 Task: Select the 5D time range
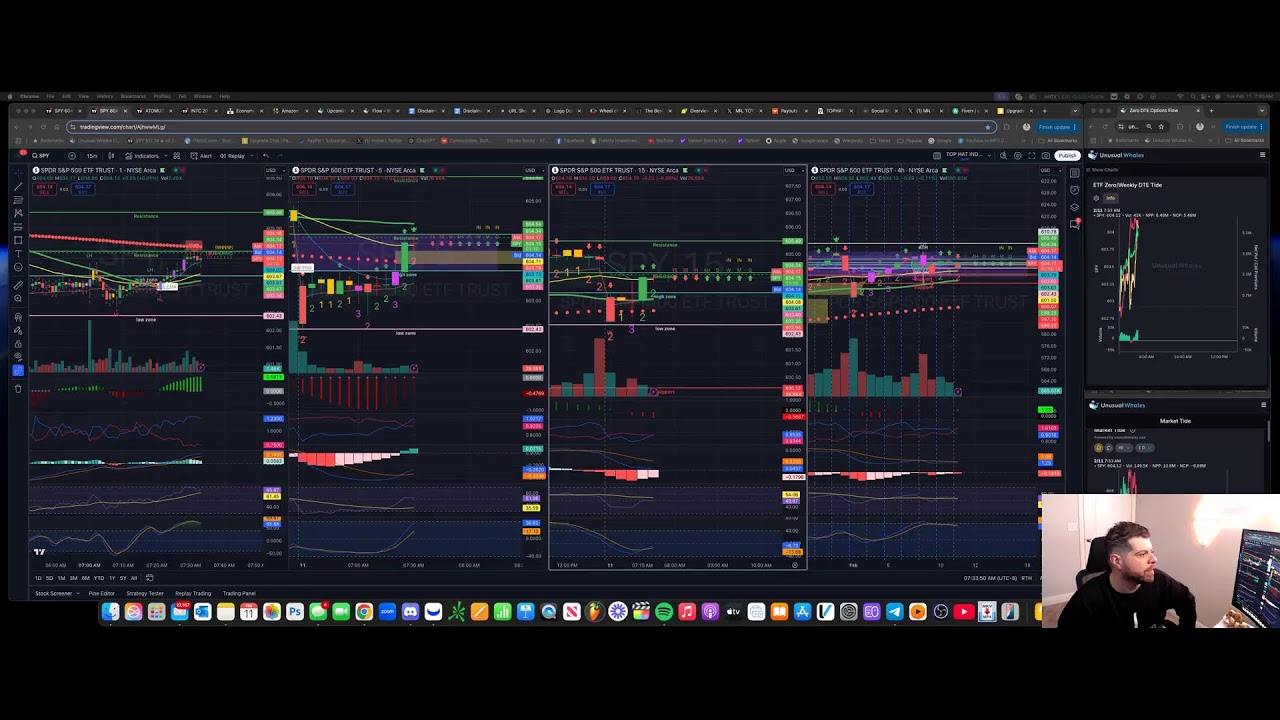point(49,578)
